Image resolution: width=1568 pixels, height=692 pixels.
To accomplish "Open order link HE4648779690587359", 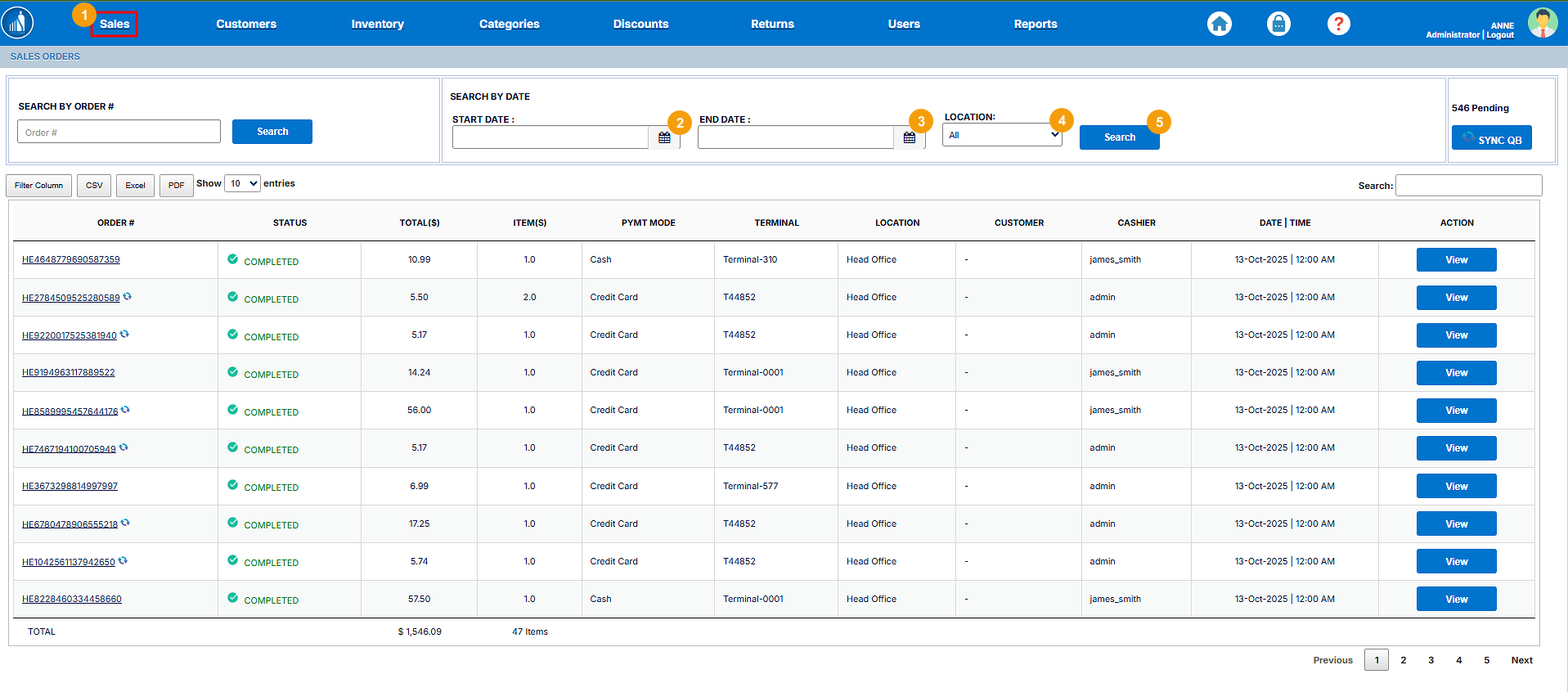I will (70, 259).
